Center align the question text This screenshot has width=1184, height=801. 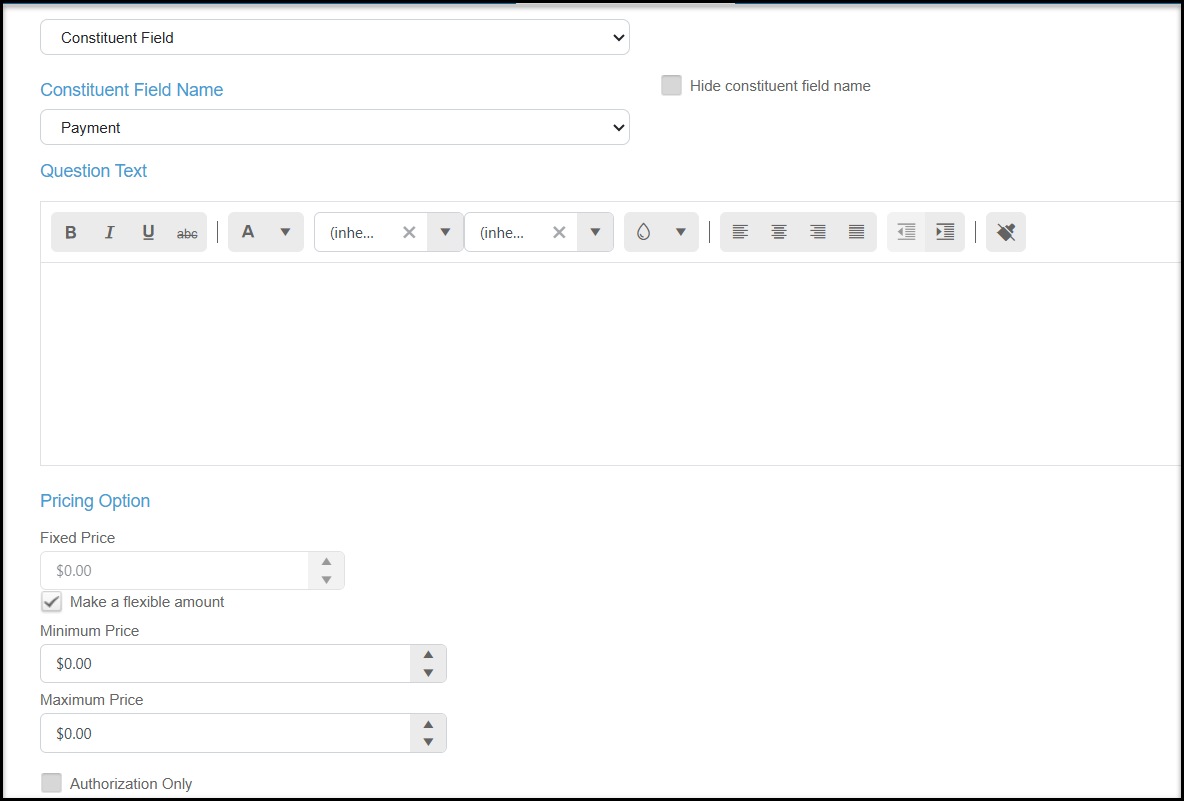click(779, 232)
